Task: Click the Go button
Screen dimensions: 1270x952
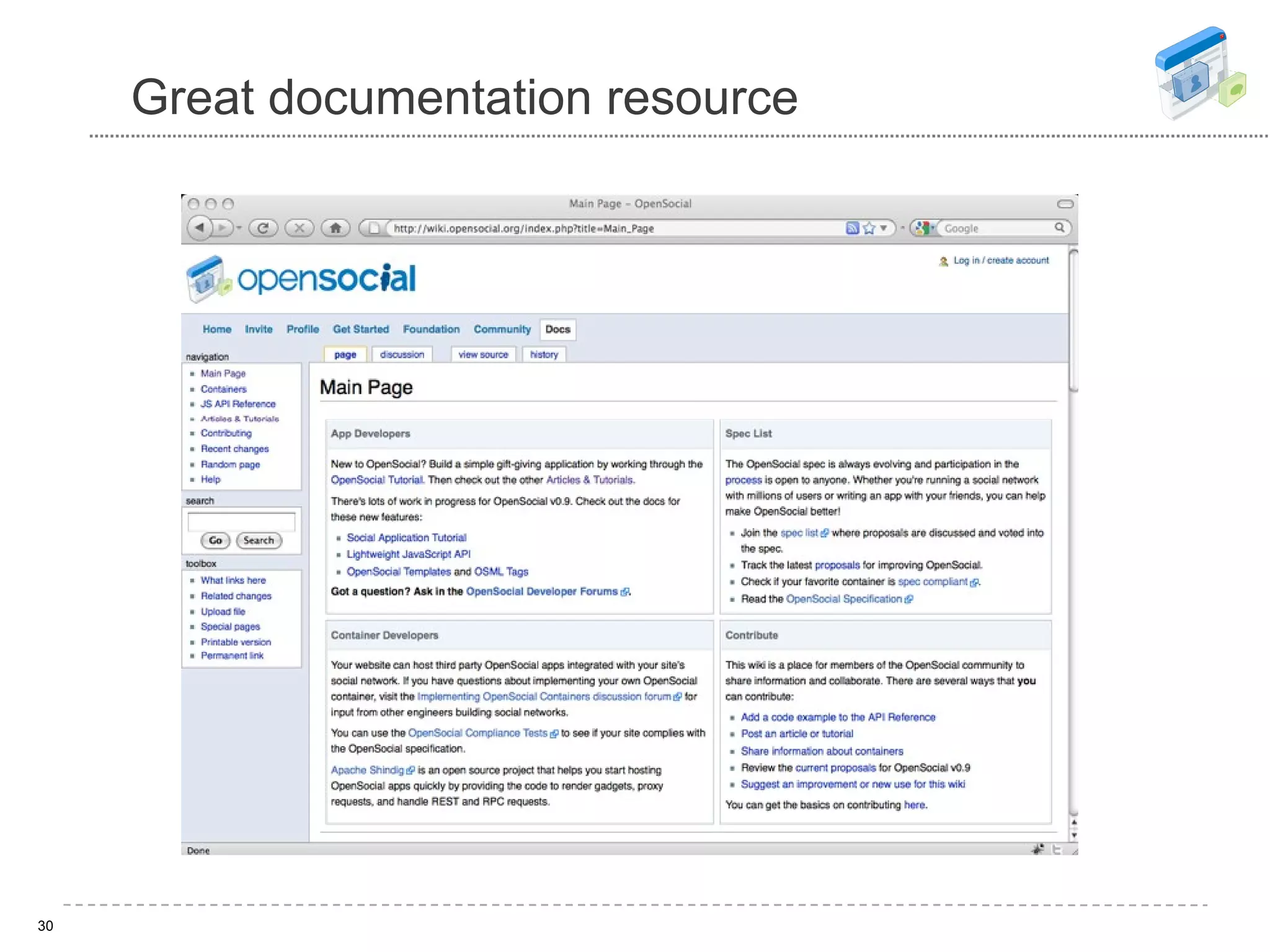Action: [215, 540]
